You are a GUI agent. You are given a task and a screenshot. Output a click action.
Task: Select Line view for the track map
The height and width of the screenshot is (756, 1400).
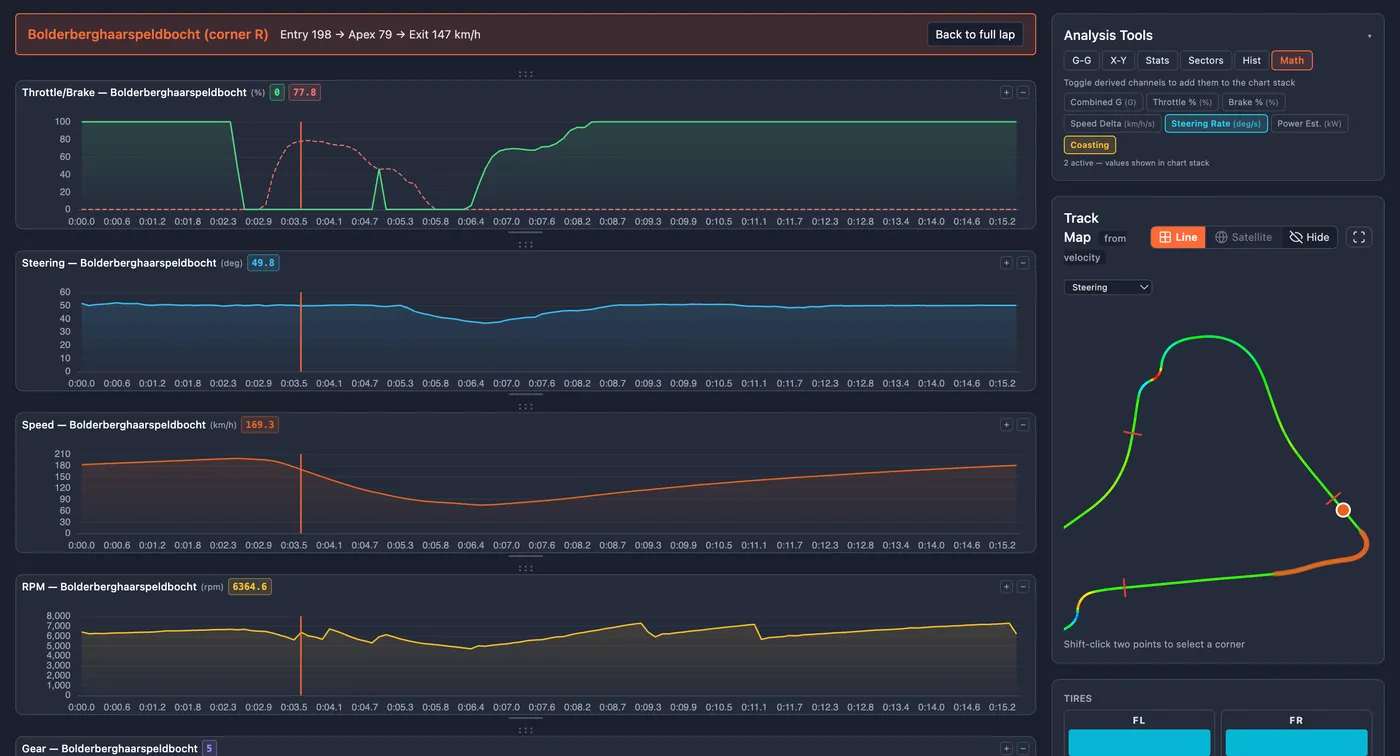coord(1178,237)
